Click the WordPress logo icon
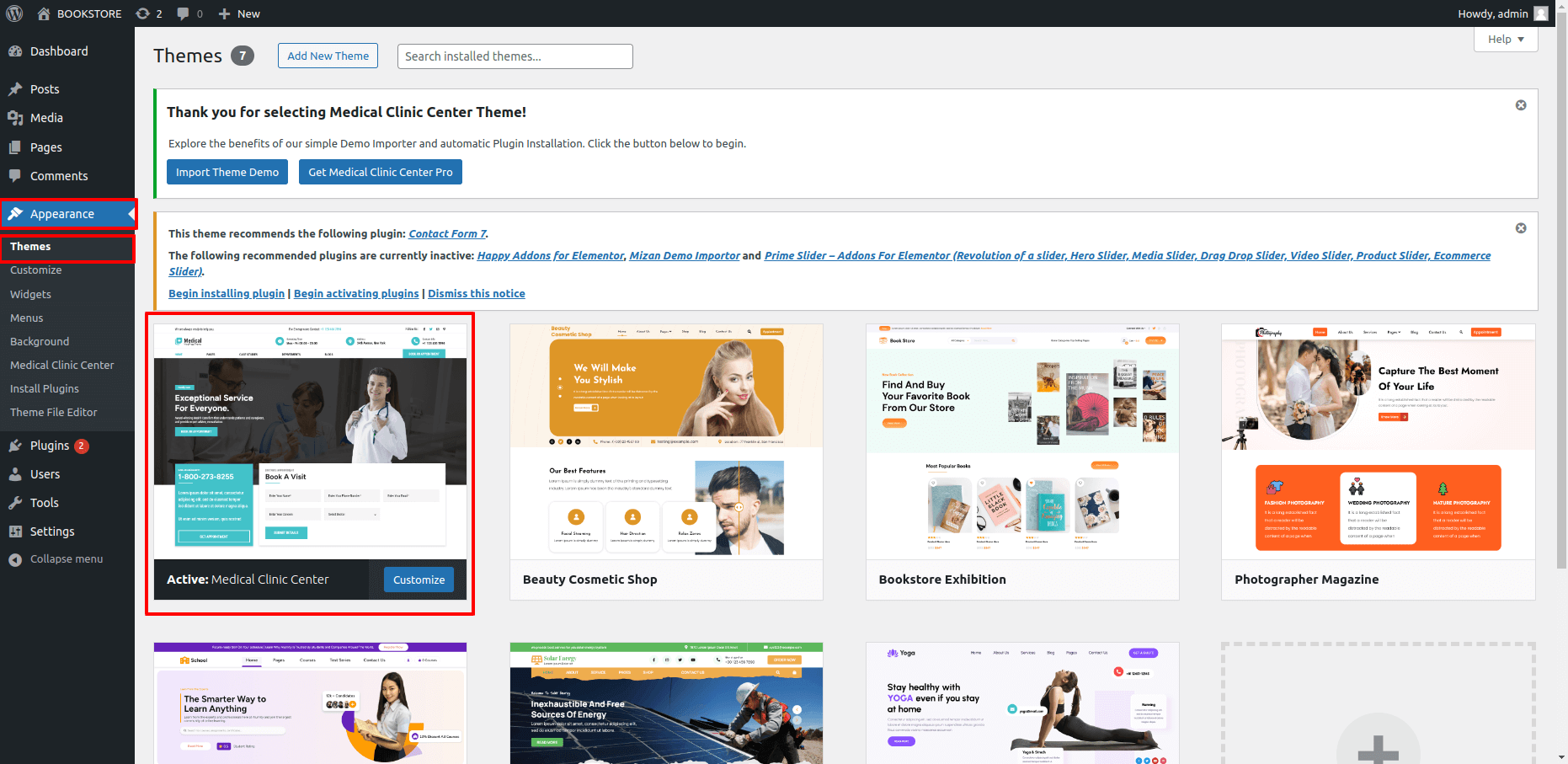The height and width of the screenshot is (764, 1568). point(14,13)
